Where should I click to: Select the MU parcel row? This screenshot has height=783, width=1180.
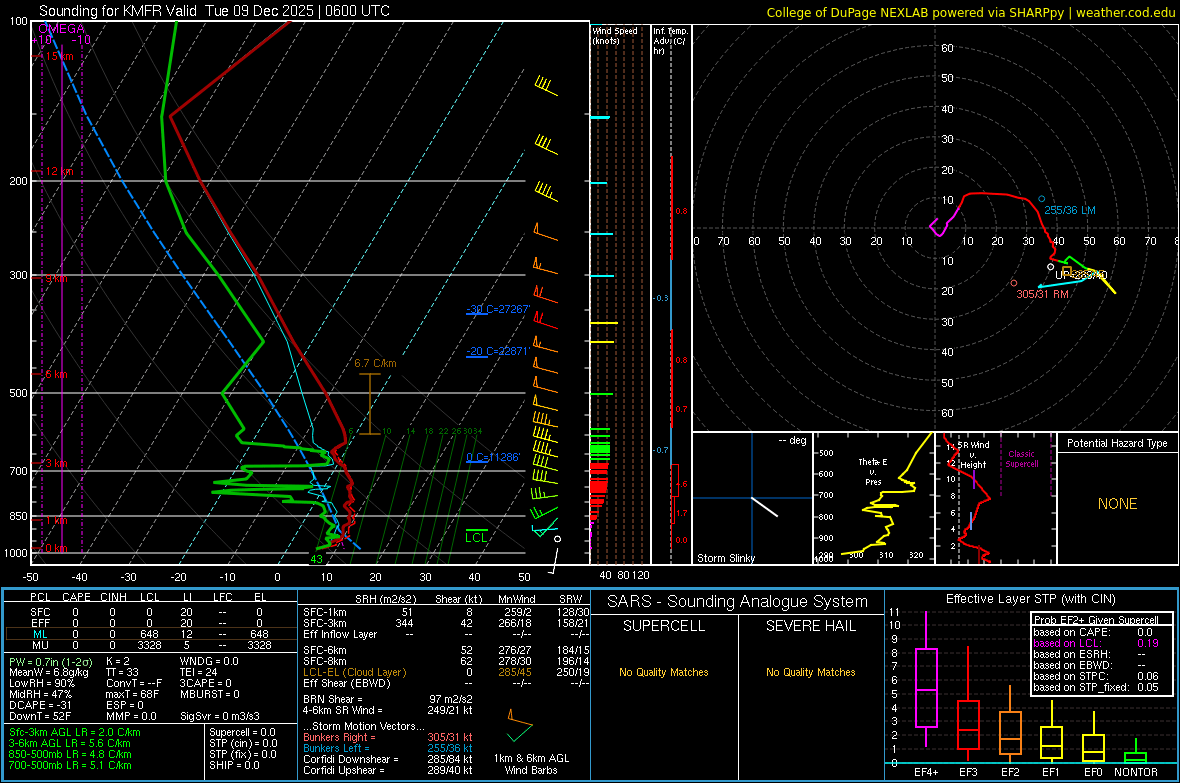(150, 644)
